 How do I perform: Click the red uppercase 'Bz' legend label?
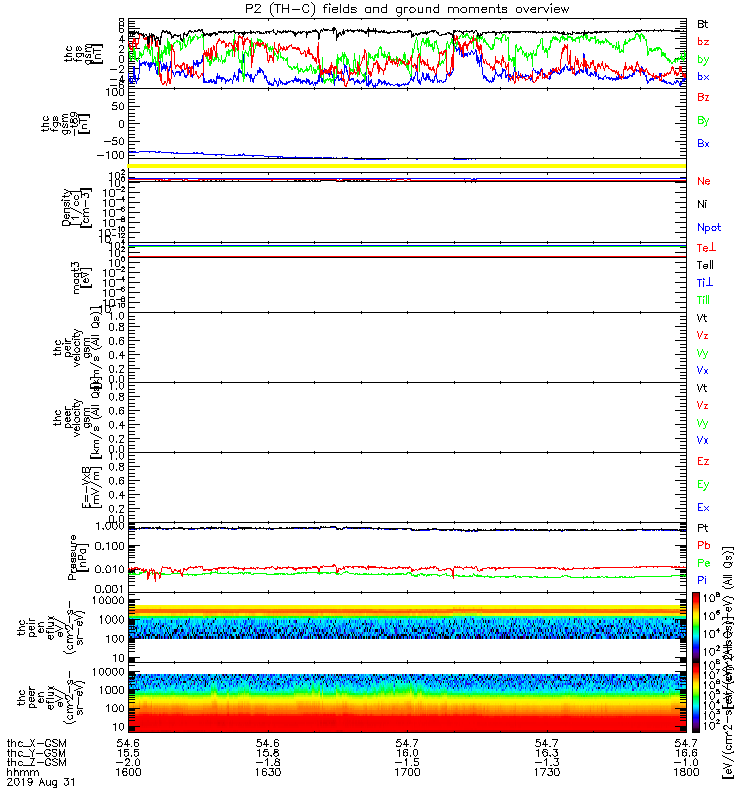[703, 97]
